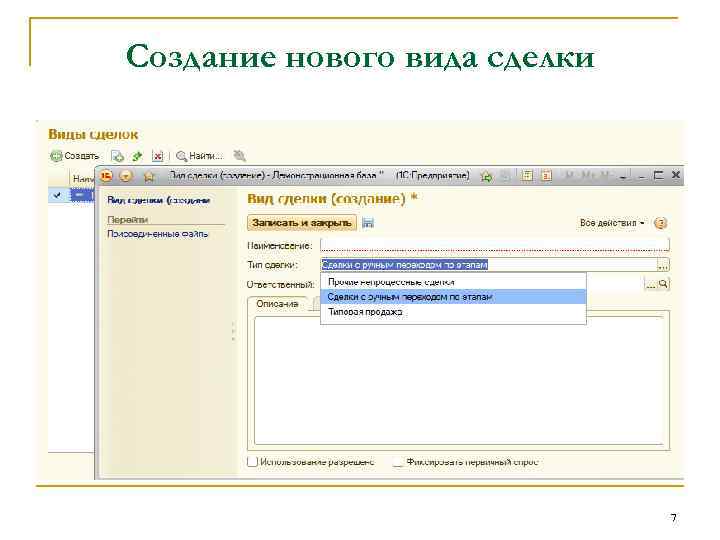720x540 pixels.
Task: Toggle Фиксировать первичный спрос checkbox
Action: [398, 462]
